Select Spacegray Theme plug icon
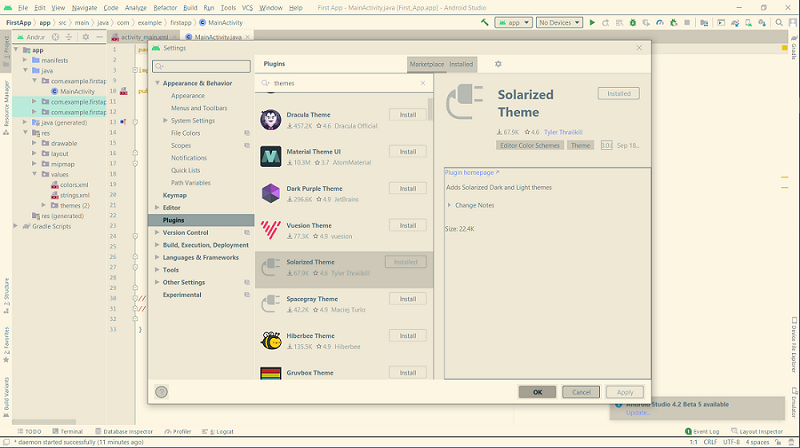This screenshot has height=448, width=800. coord(270,304)
